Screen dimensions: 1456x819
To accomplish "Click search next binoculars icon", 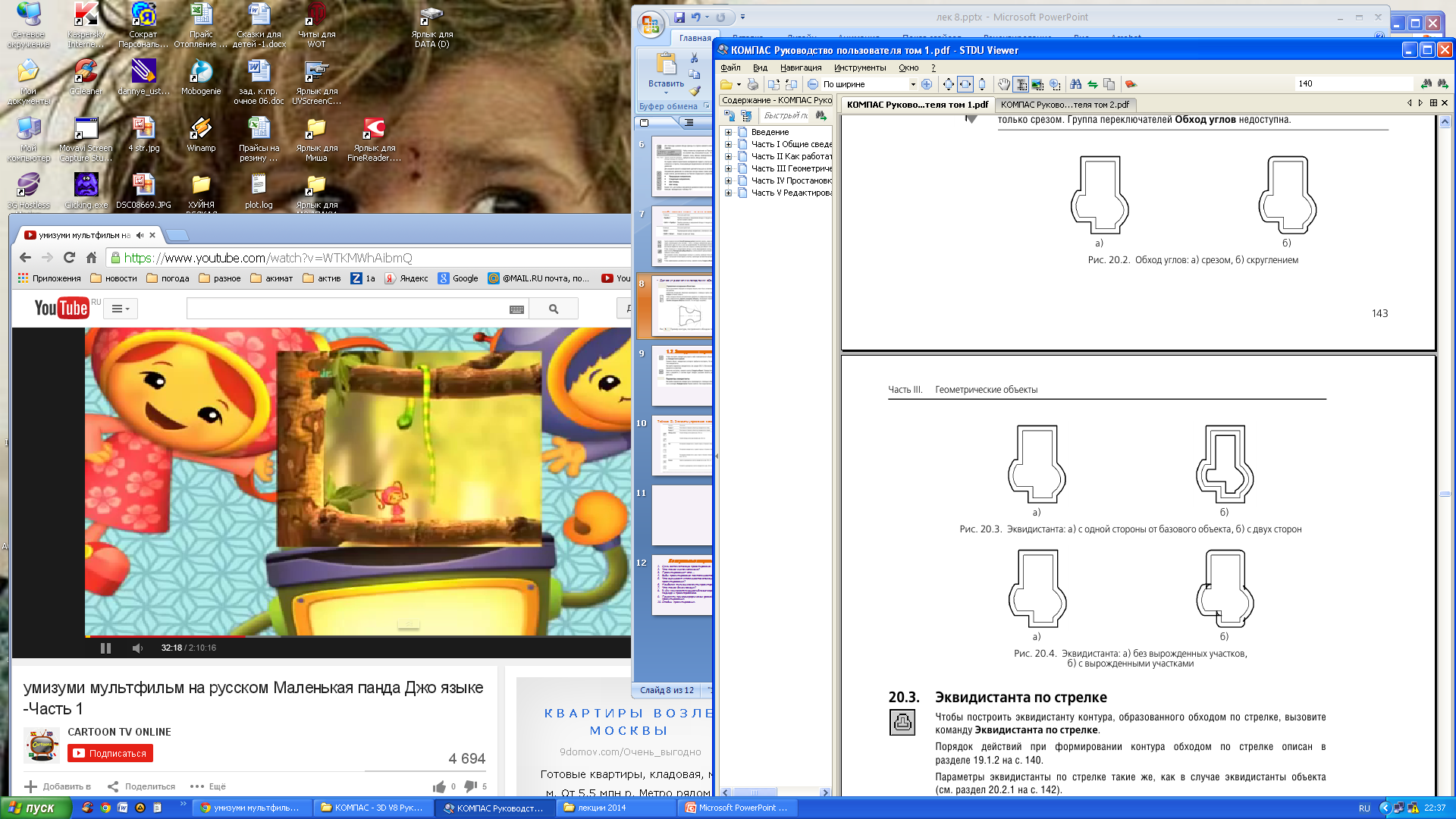I will click(x=1442, y=83).
